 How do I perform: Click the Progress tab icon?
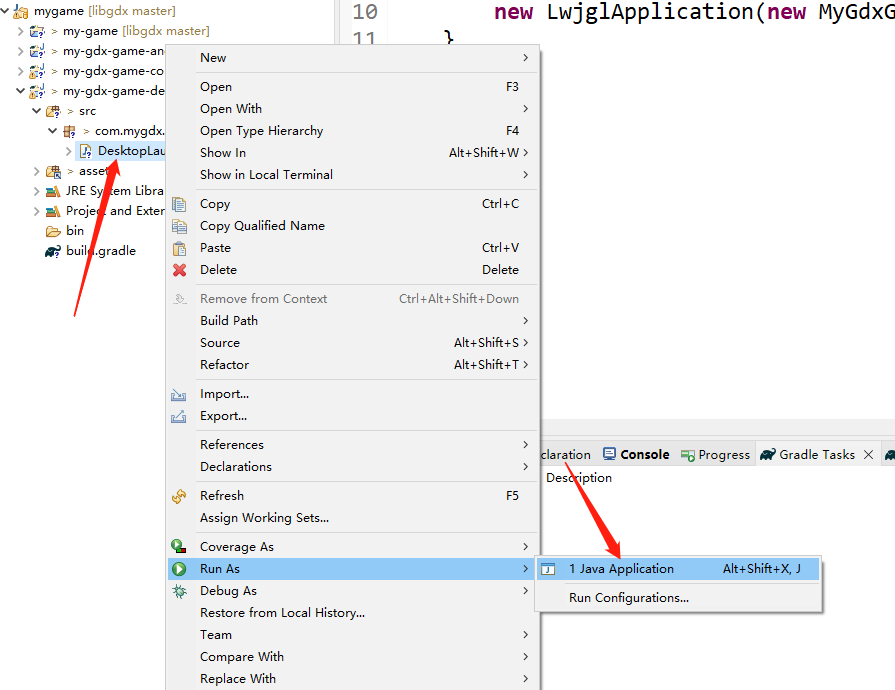[687, 455]
